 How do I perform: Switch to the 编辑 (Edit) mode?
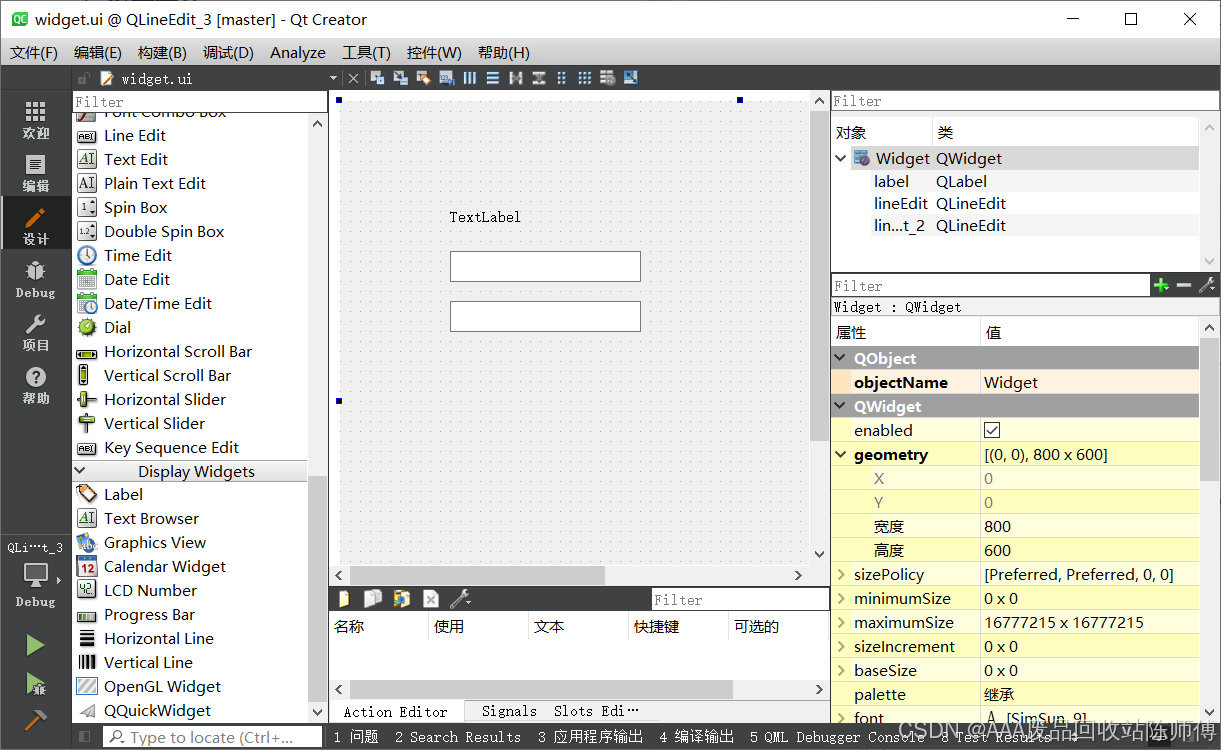(35, 173)
